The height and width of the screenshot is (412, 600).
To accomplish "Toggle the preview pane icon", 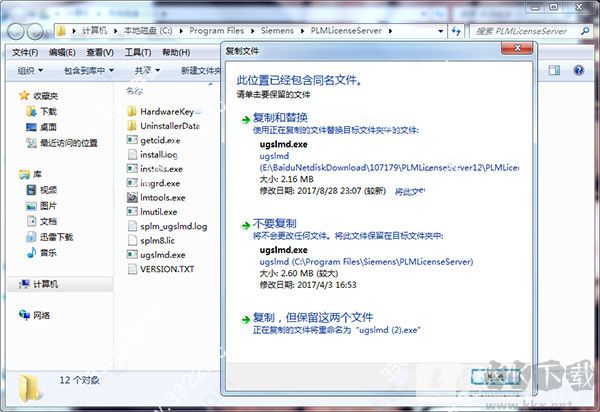I will pos(554,70).
